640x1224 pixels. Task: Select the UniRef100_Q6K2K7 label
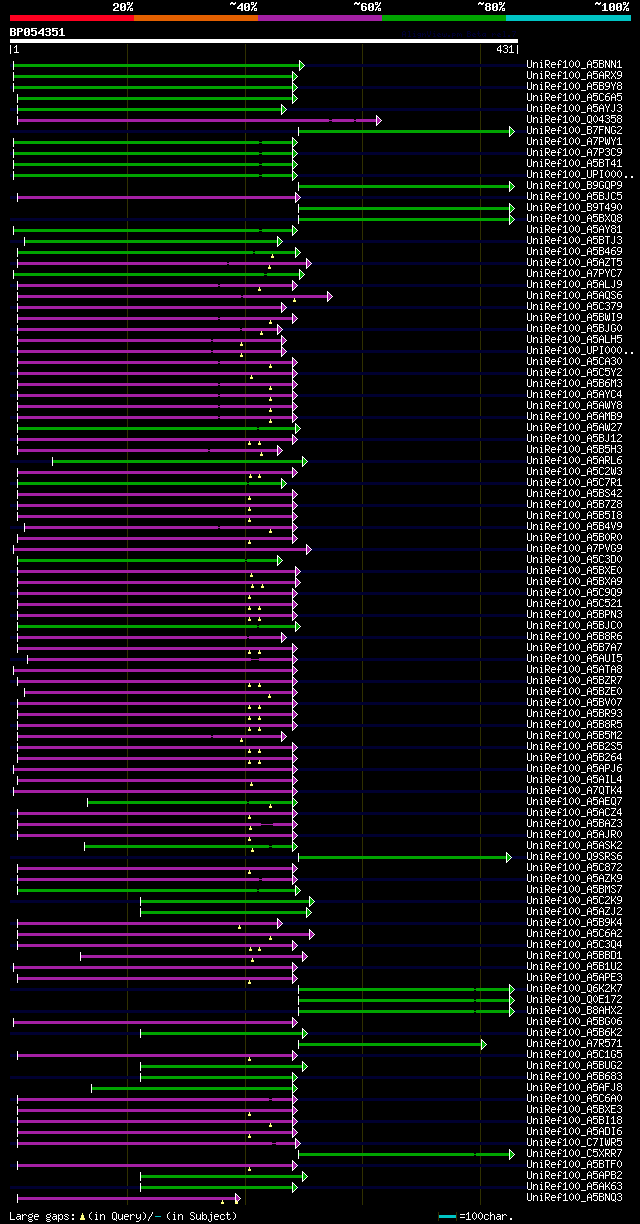click(x=574, y=989)
